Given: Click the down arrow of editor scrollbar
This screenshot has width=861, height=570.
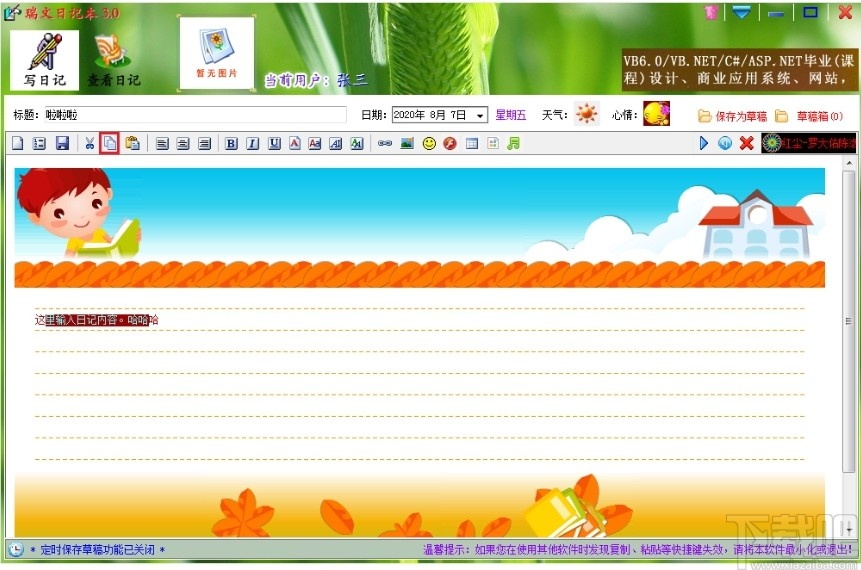Looking at the screenshot, I should 849,530.
